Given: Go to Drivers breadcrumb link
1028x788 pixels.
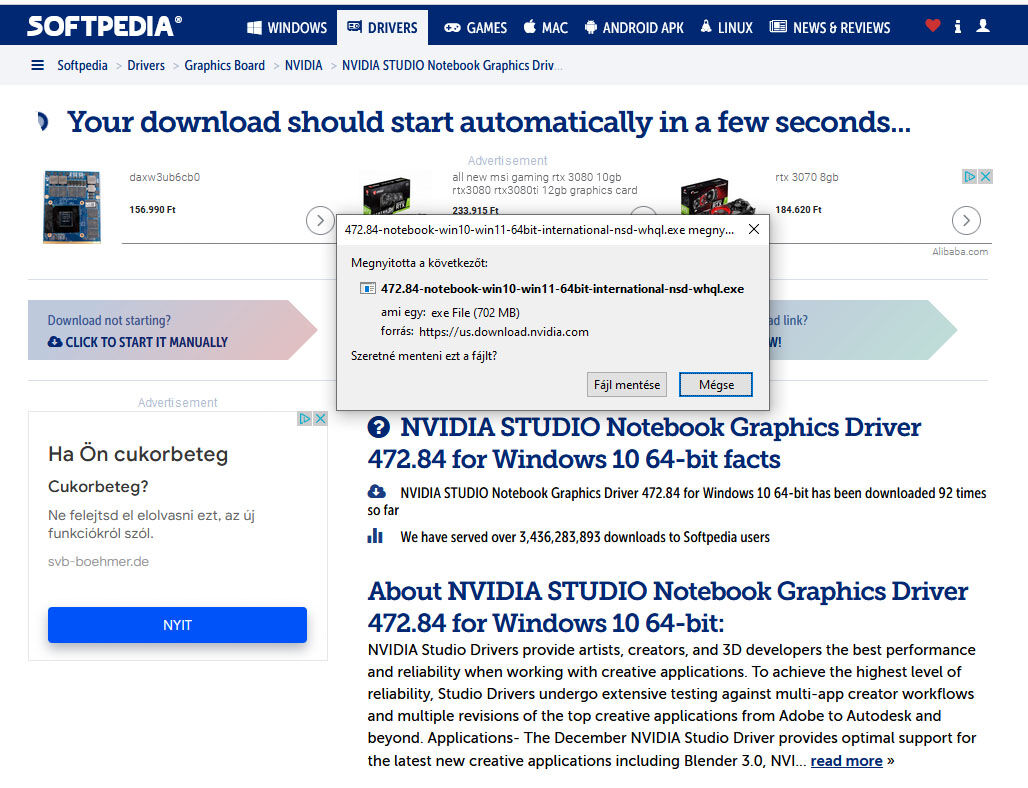Looking at the screenshot, I should click(x=146, y=65).
